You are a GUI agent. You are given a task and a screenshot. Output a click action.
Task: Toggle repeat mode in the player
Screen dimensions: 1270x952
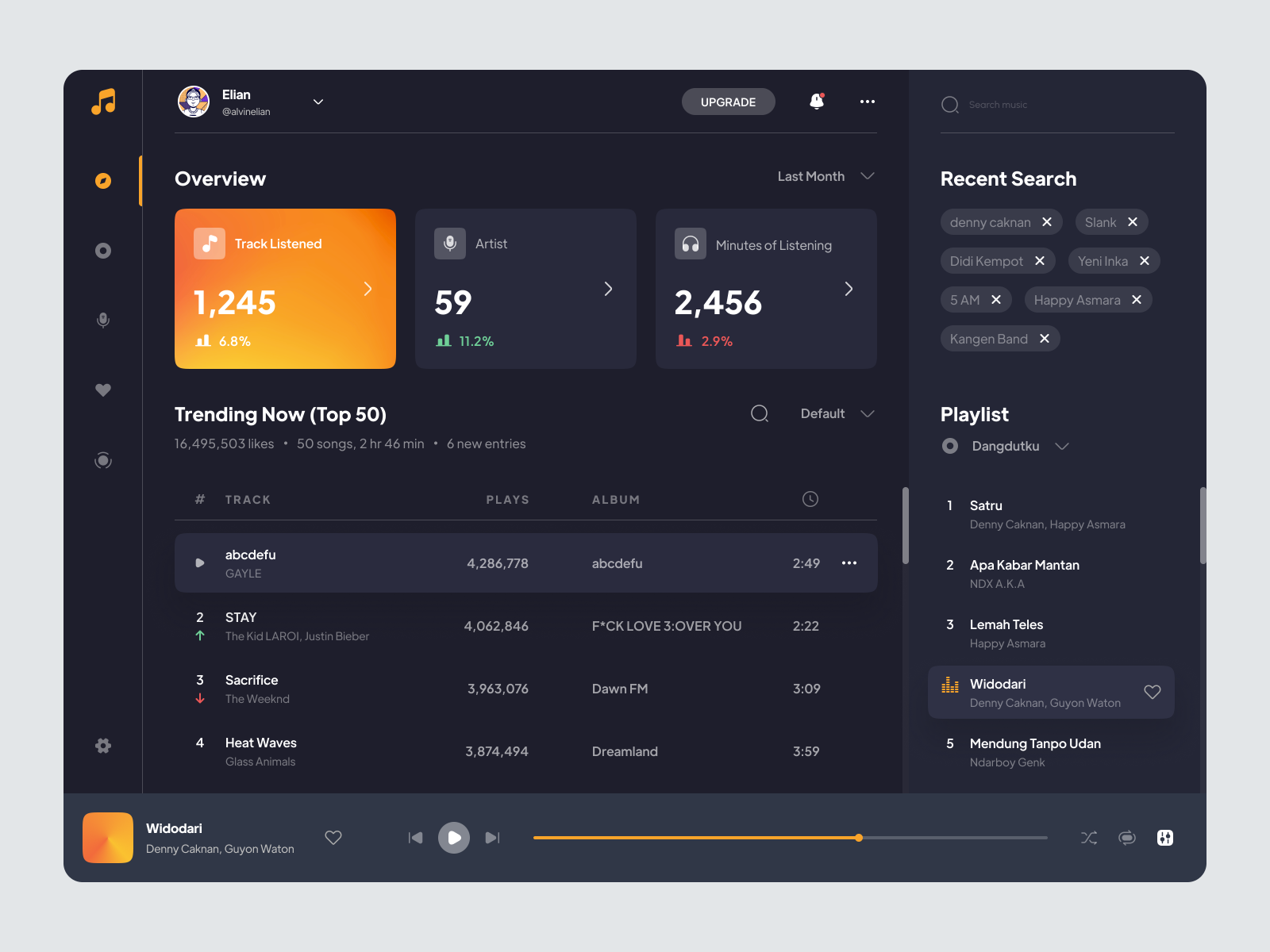pos(1126,838)
